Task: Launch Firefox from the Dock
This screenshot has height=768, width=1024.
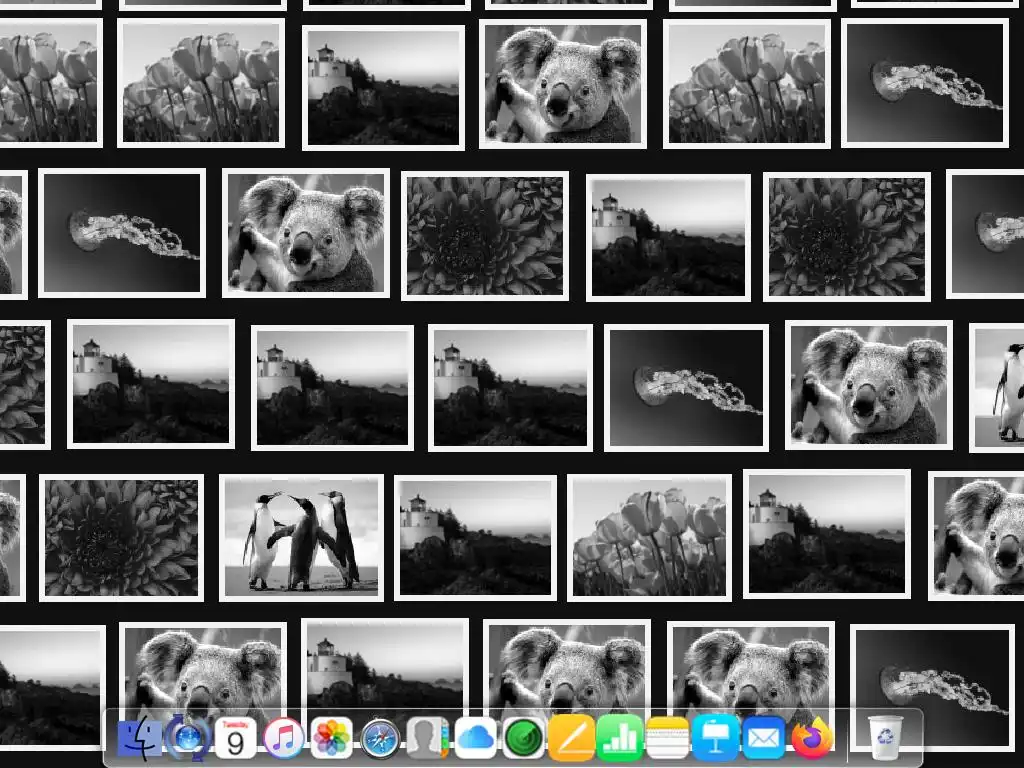Action: click(812, 738)
